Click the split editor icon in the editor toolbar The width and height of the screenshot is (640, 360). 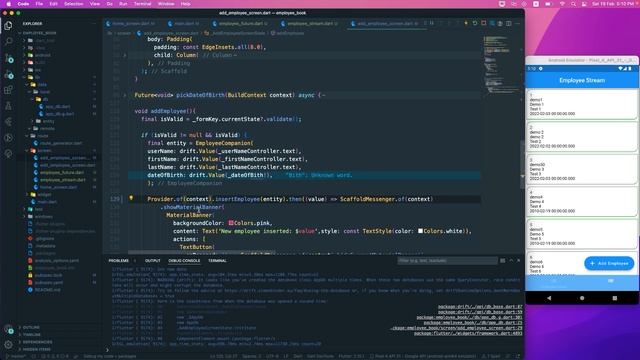[509, 24]
